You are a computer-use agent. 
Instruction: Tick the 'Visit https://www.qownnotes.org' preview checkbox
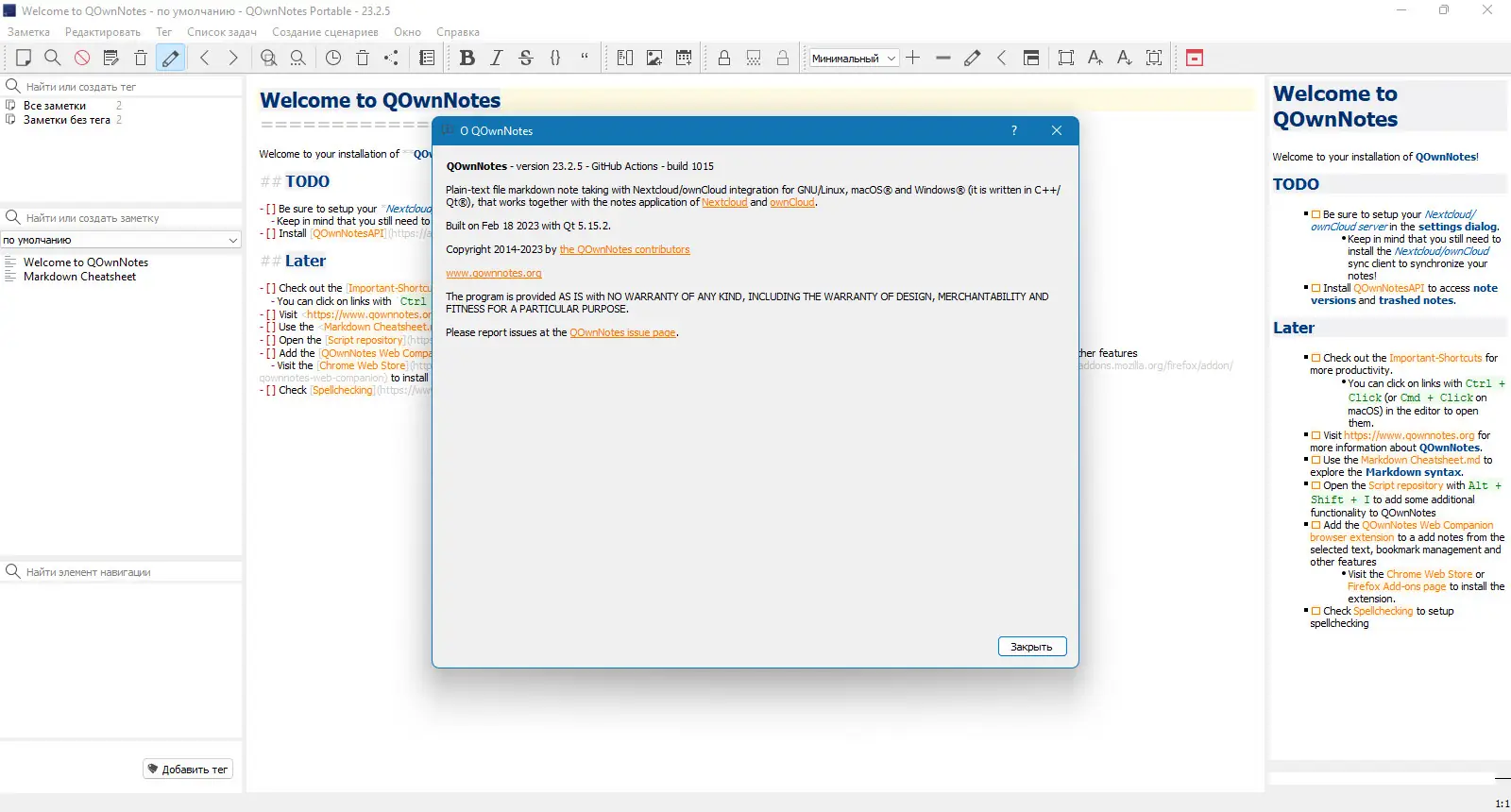point(1316,435)
